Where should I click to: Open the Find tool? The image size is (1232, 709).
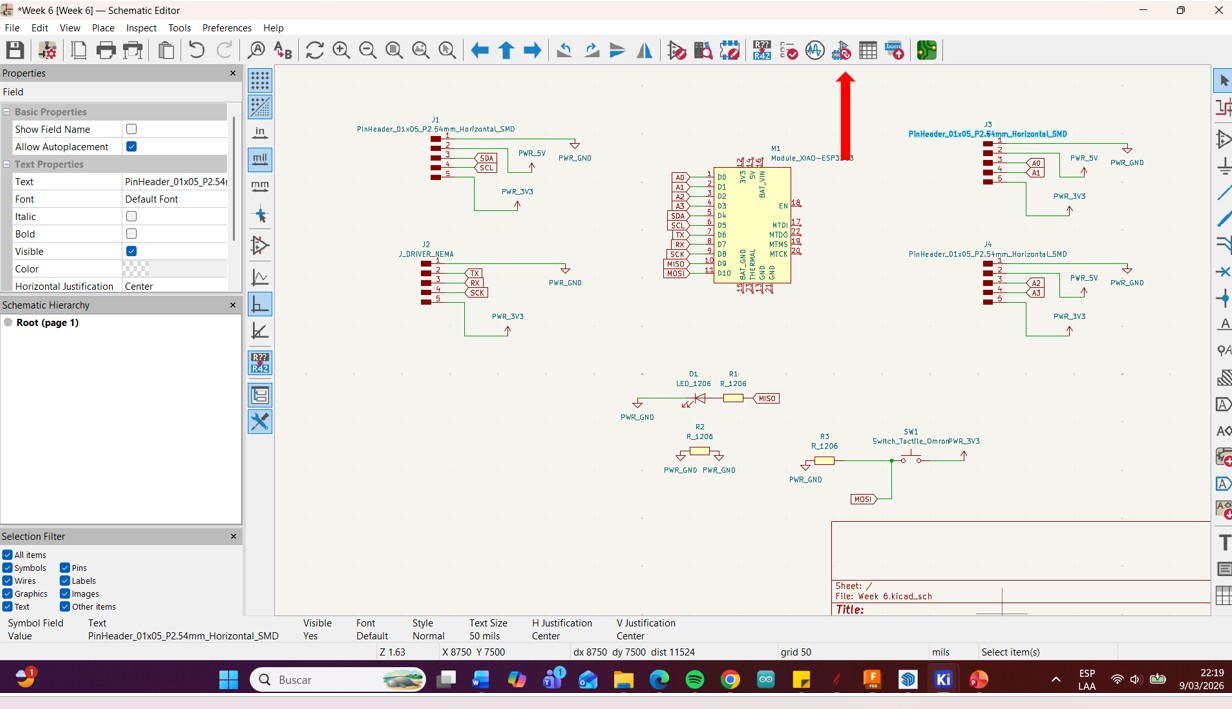(257, 50)
